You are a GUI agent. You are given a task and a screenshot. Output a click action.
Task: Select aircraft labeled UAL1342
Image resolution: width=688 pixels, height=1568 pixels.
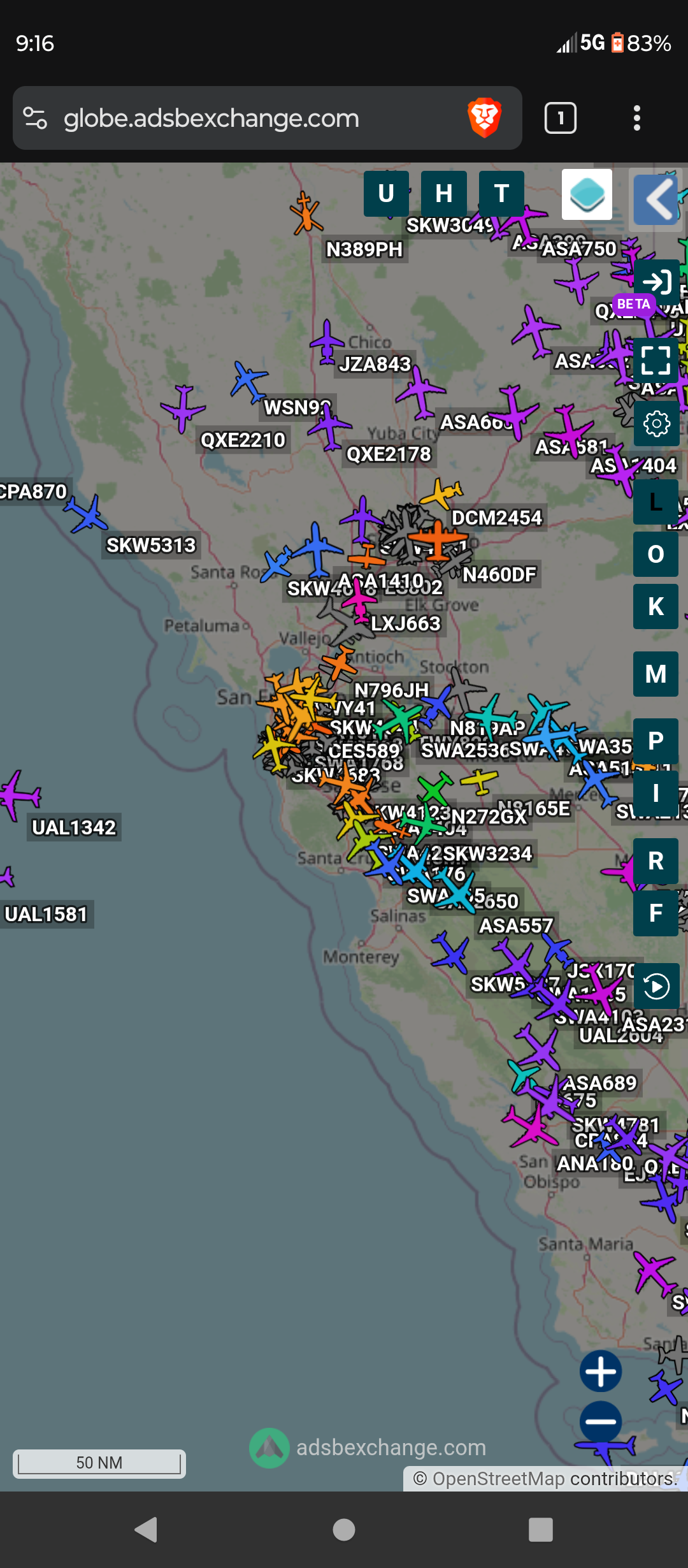[74, 827]
